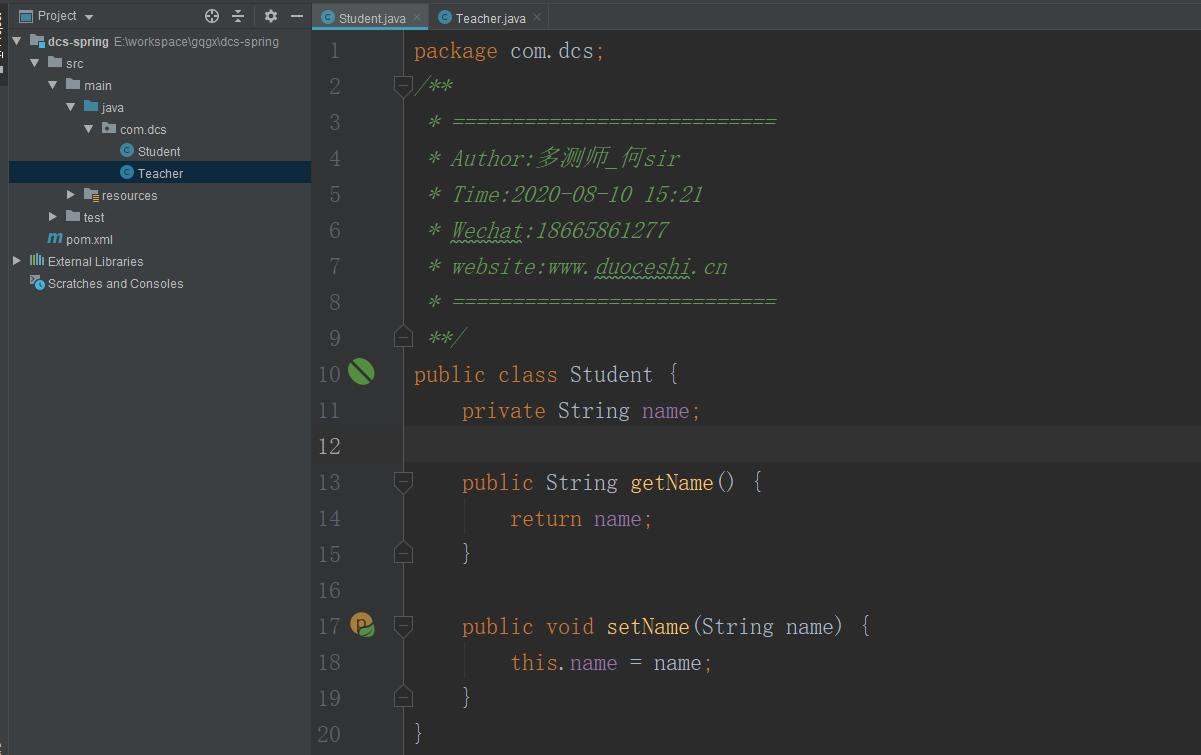
Task: Collapse the src folder in project tree
Action: click(x=35, y=63)
